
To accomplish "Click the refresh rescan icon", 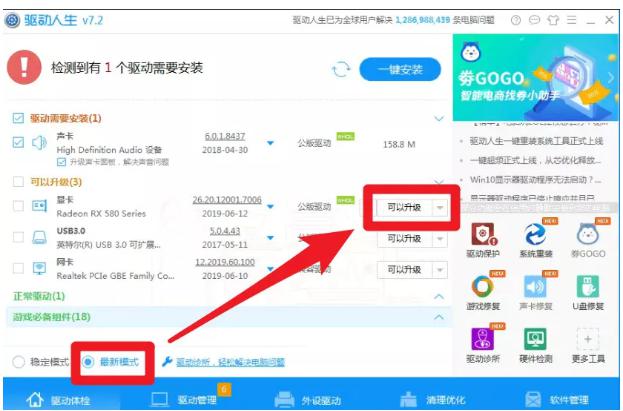I will 341,70.
